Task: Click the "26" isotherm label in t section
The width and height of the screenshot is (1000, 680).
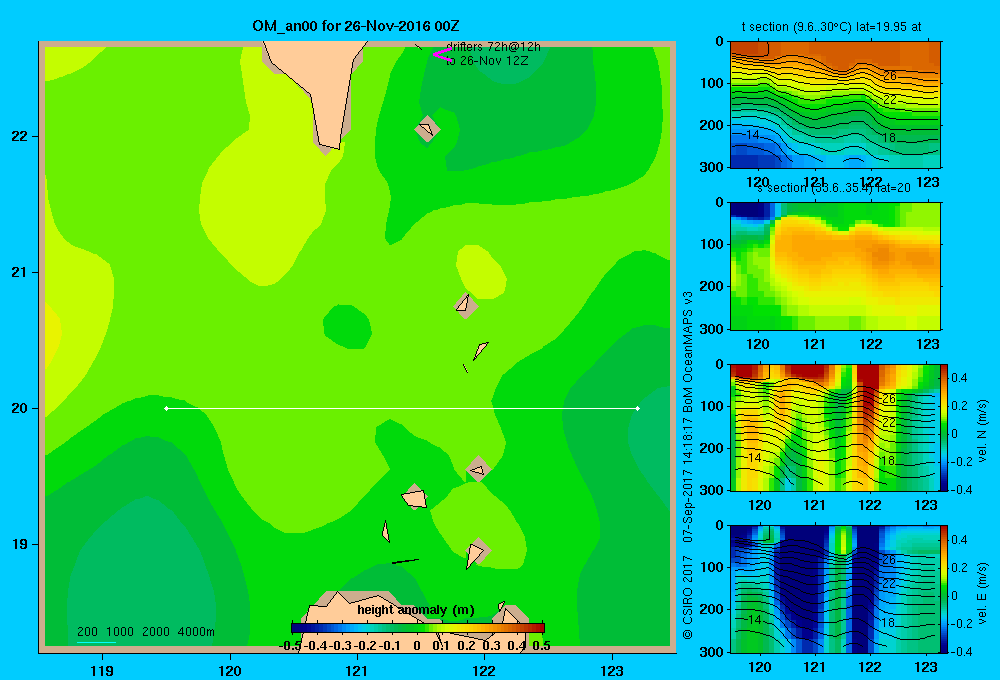Action: pyautogui.click(x=890, y=76)
